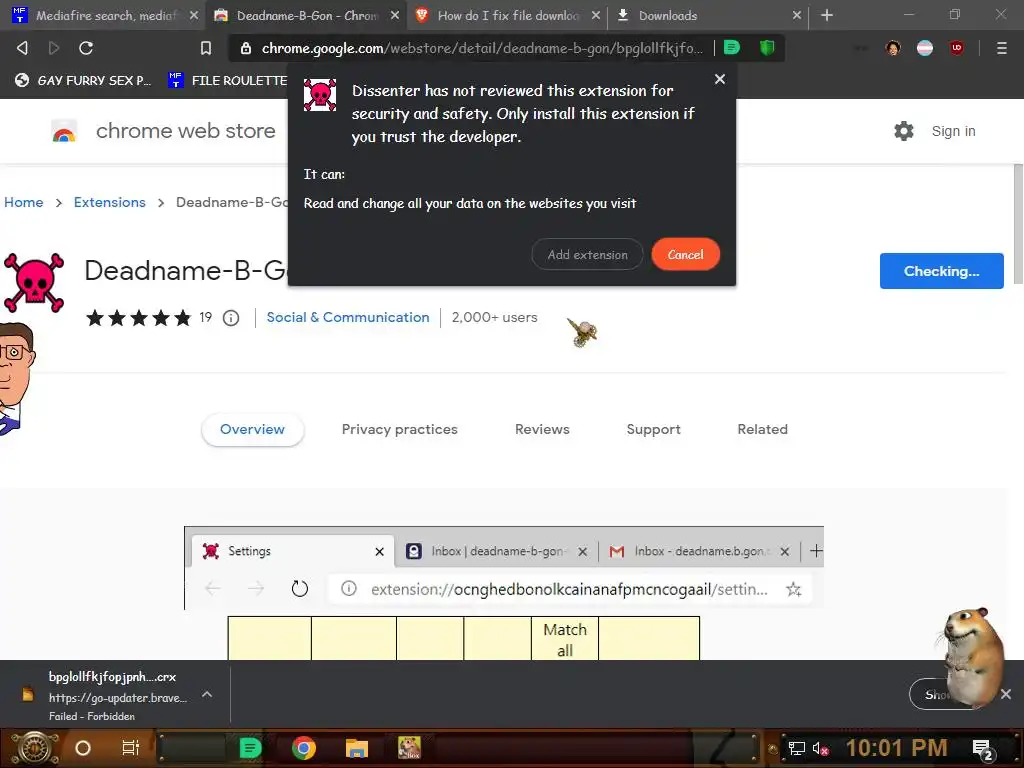
Task: Click the blue Checking... button
Action: tap(941, 271)
